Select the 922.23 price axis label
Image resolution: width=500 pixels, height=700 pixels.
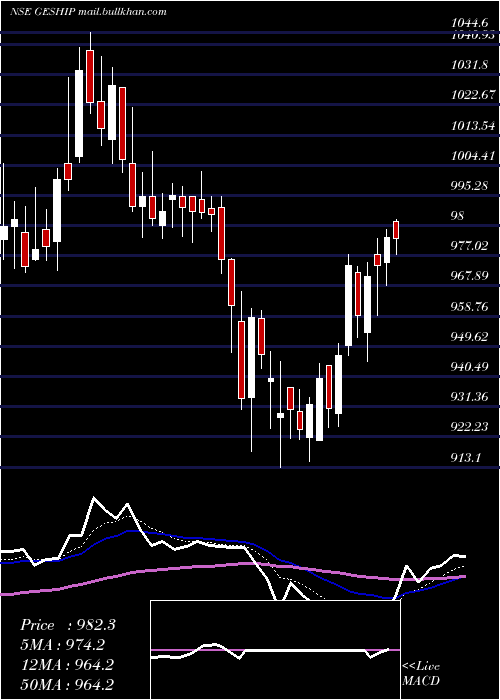pos(470,427)
